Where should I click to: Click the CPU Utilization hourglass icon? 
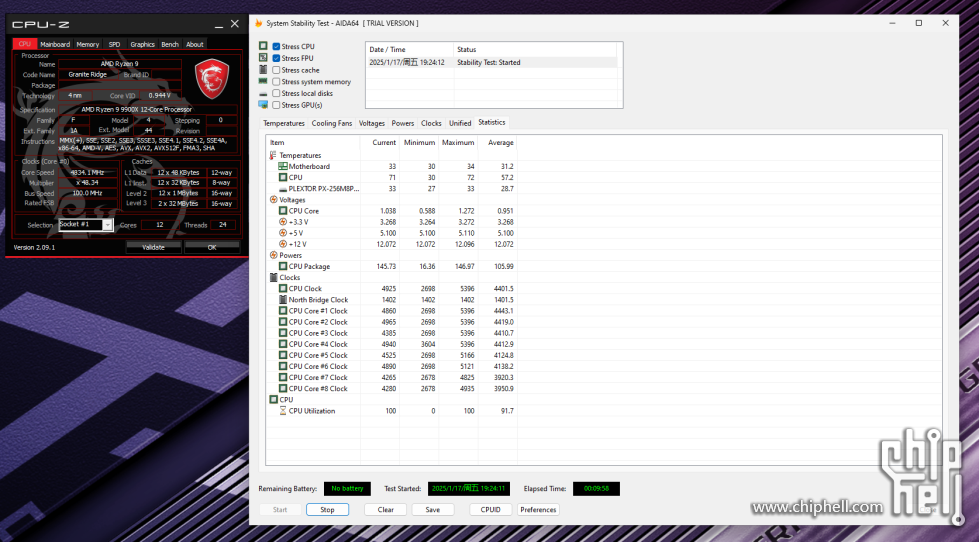tap(283, 411)
